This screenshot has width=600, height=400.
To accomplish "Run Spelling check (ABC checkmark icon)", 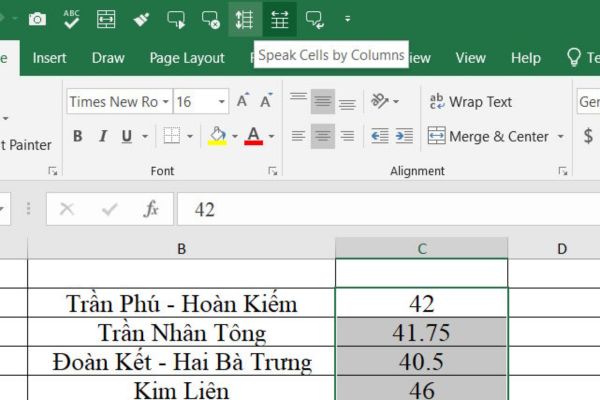I will [x=72, y=19].
